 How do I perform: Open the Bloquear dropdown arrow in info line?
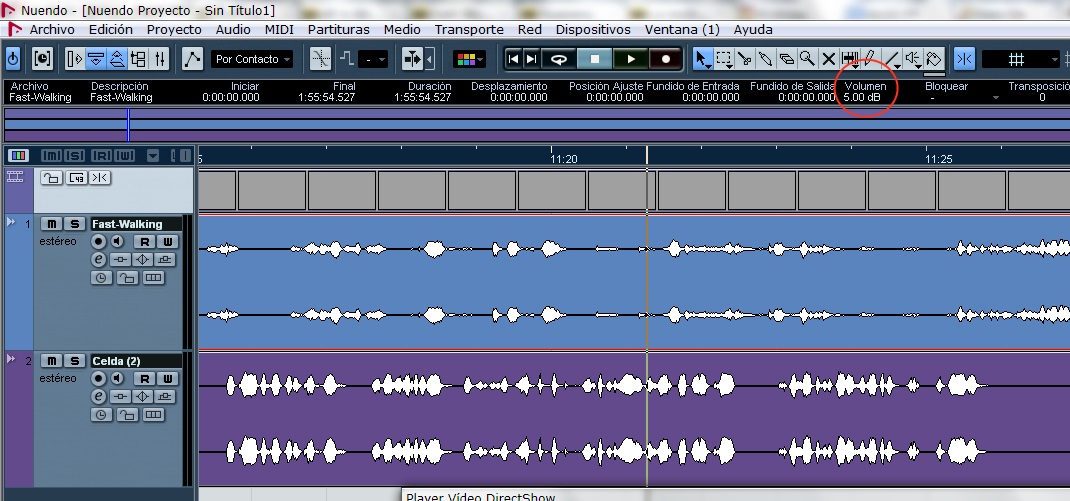(996, 97)
